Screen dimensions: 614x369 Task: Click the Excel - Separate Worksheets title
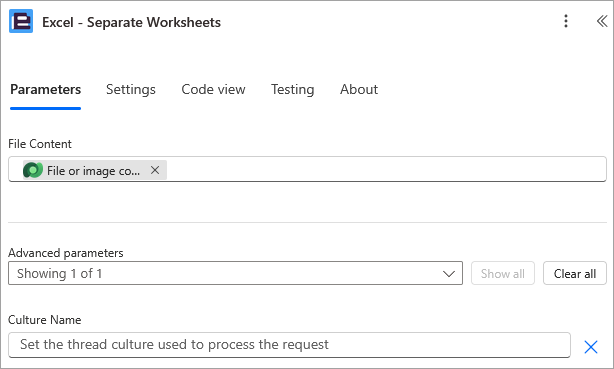(x=132, y=22)
